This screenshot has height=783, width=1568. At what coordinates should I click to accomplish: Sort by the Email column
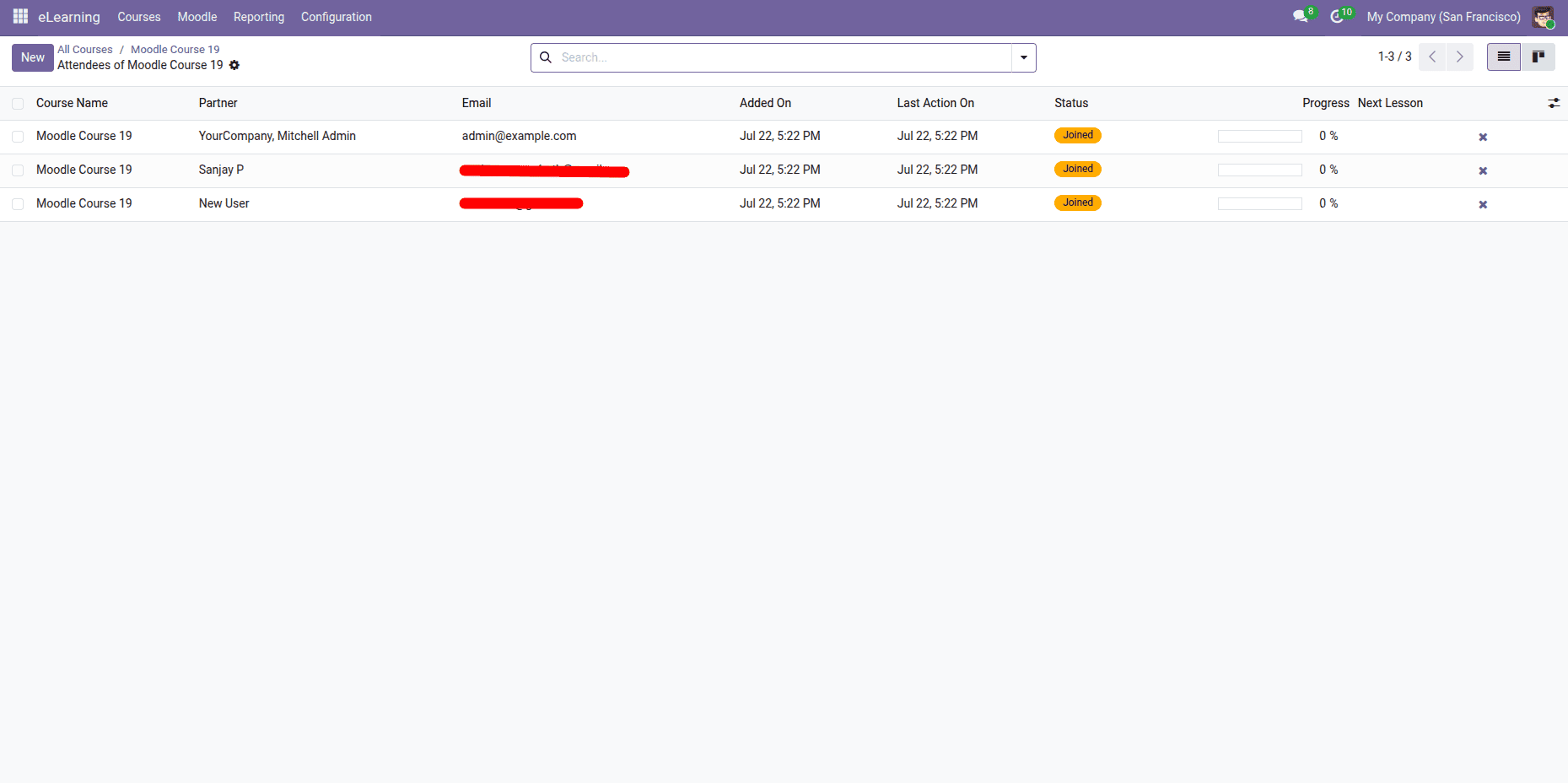click(x=477, y=103)
